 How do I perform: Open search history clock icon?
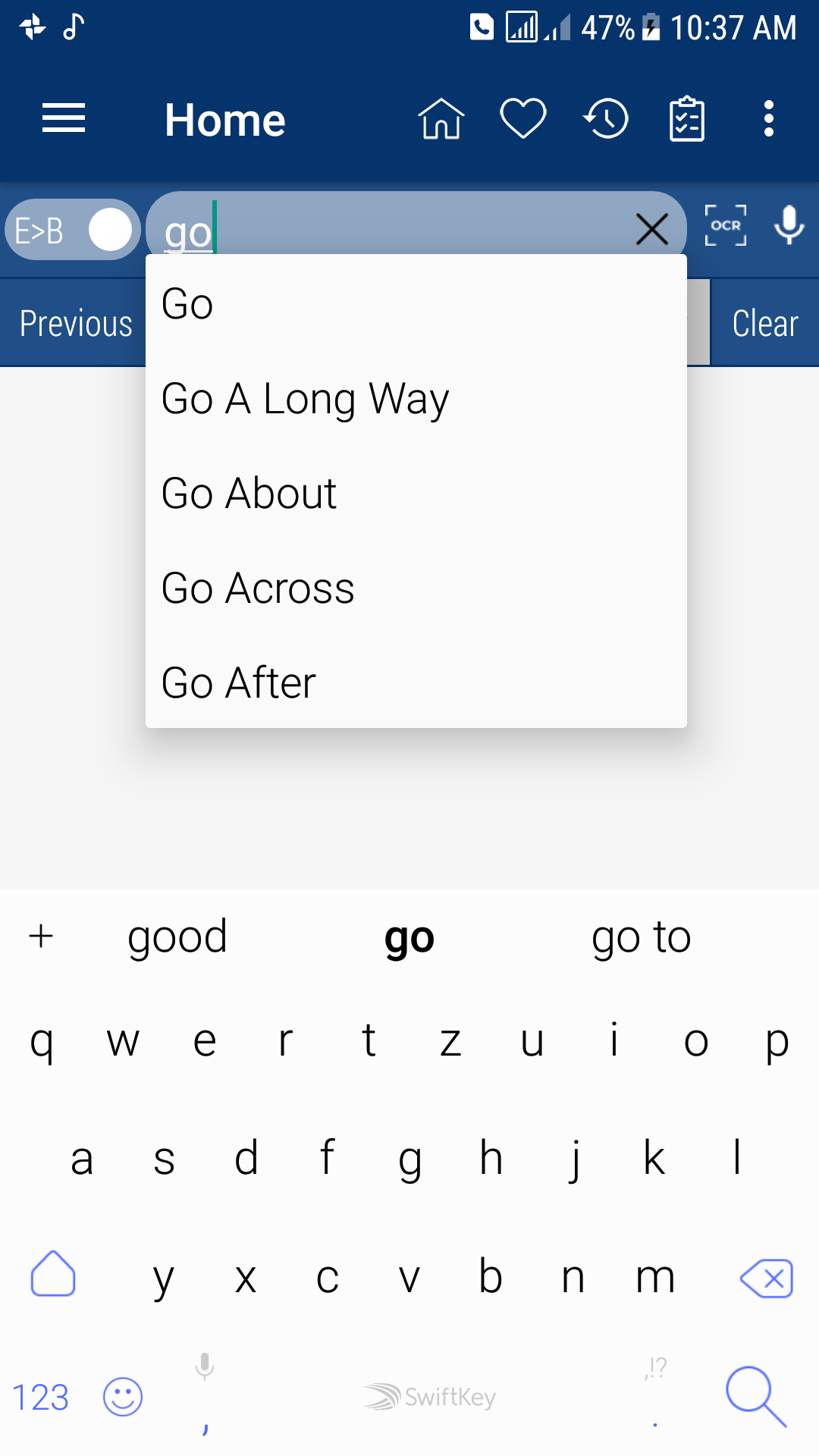pos(606,119)
